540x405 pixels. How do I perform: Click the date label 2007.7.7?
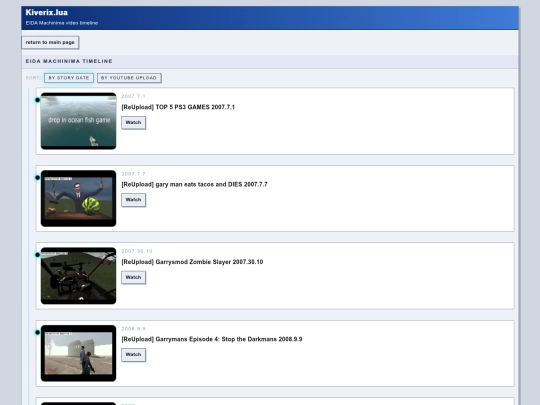point(133,174)
